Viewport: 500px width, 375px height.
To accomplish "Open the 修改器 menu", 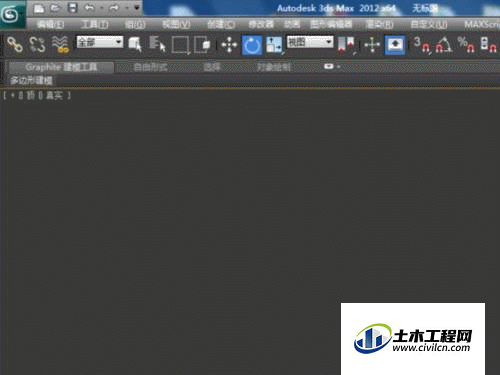I will [x=261, y=24].
